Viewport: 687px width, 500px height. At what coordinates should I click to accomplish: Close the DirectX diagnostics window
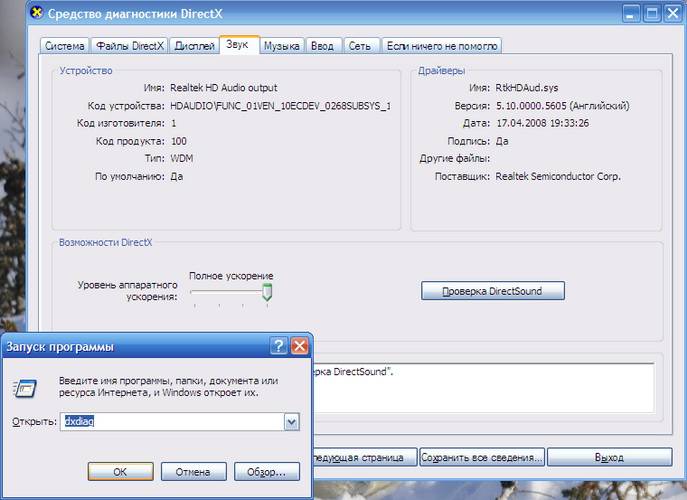(673, 13)
